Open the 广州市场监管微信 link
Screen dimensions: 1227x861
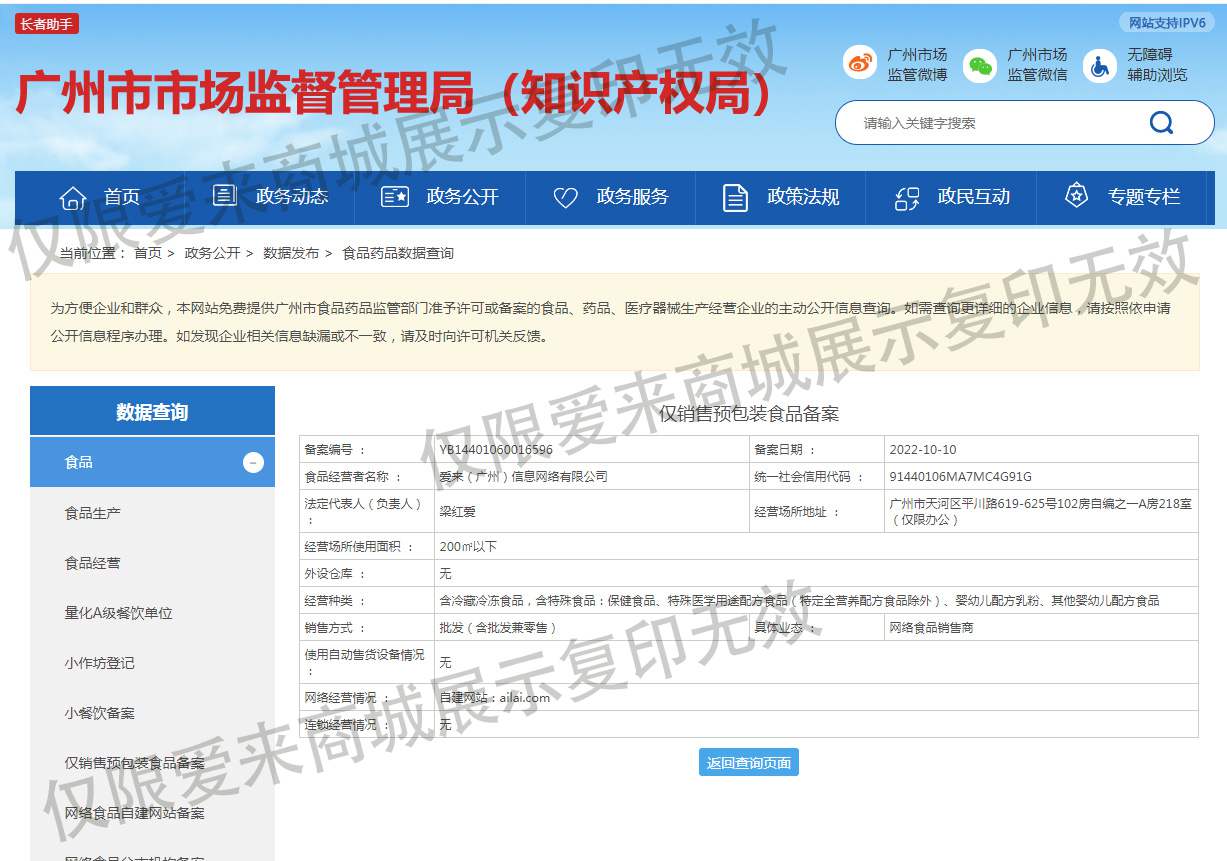1037,65
